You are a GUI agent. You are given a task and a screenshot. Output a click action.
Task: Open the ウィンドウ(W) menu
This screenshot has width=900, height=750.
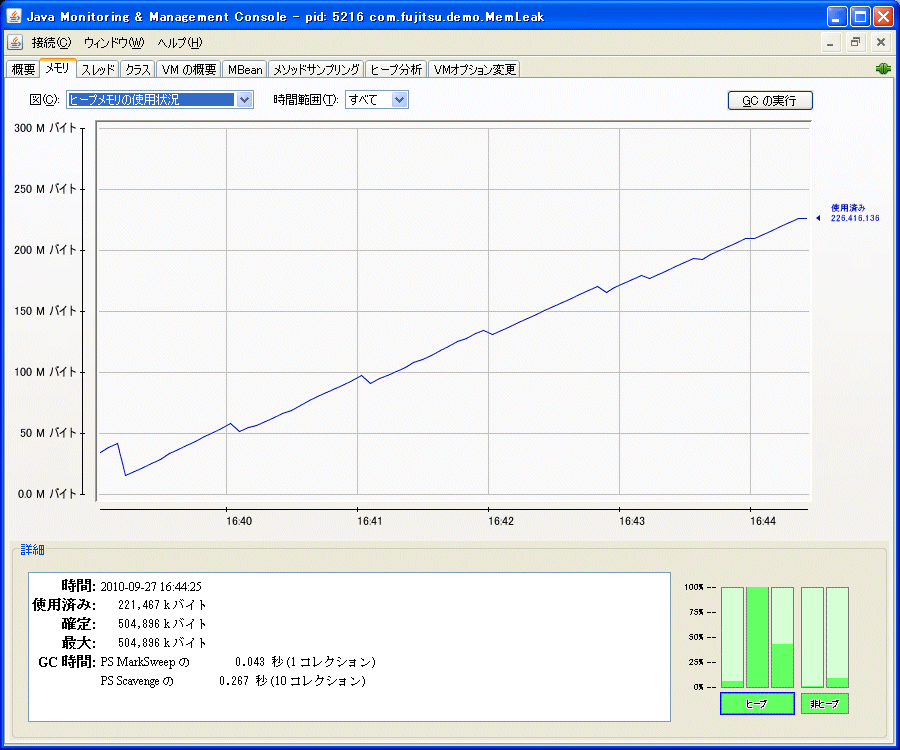[x=114, y=42]
